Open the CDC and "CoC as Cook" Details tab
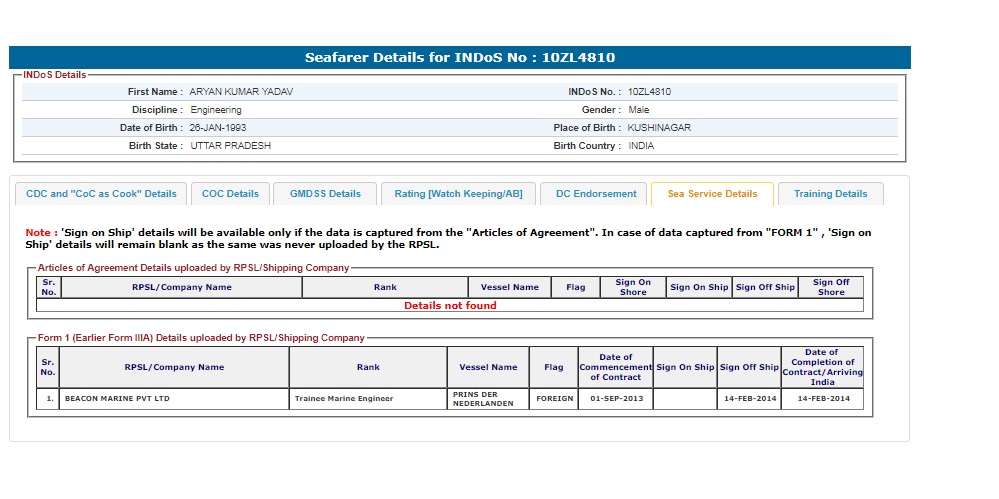Screen dimensions: 999x499 tap(101, 194)
